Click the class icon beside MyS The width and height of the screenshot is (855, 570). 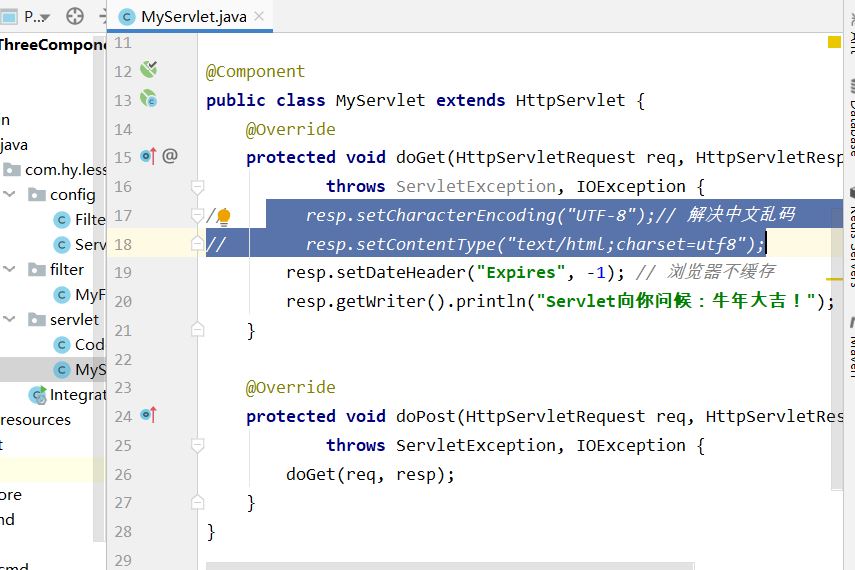pos(62,370)
